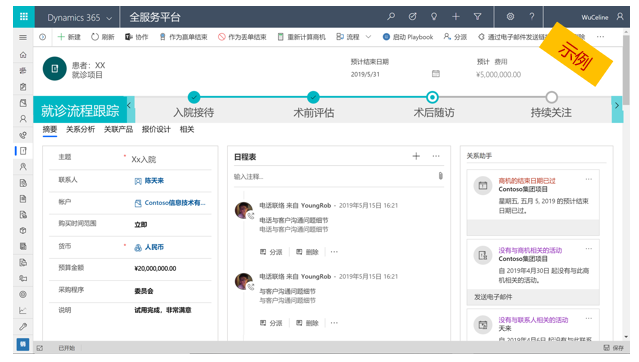This screenshot has height=362, width=639.
Task: Go to Home in the sidebar
Action: [23, 55]
